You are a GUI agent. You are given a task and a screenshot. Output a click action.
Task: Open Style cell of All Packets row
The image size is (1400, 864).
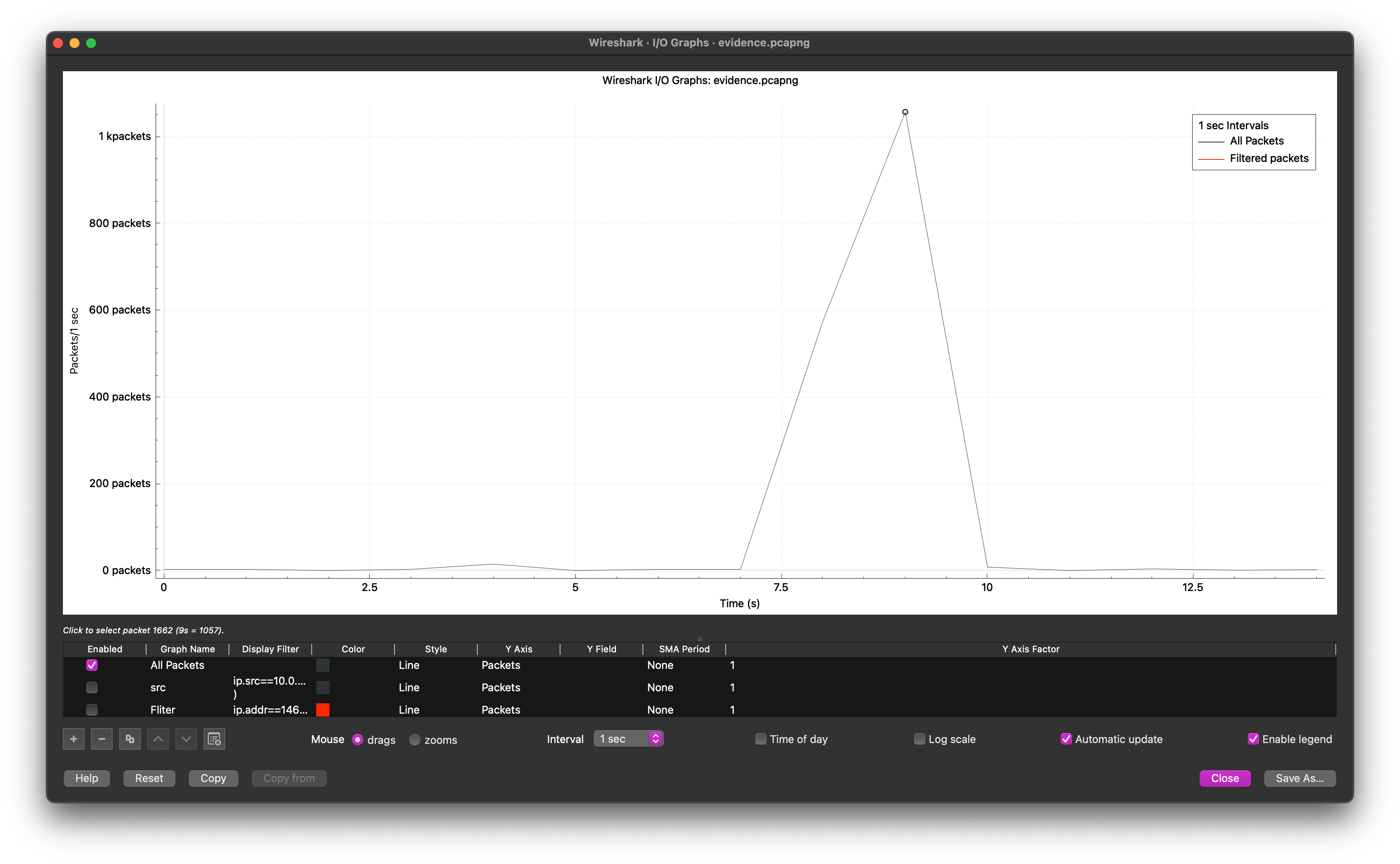[409, 665]
